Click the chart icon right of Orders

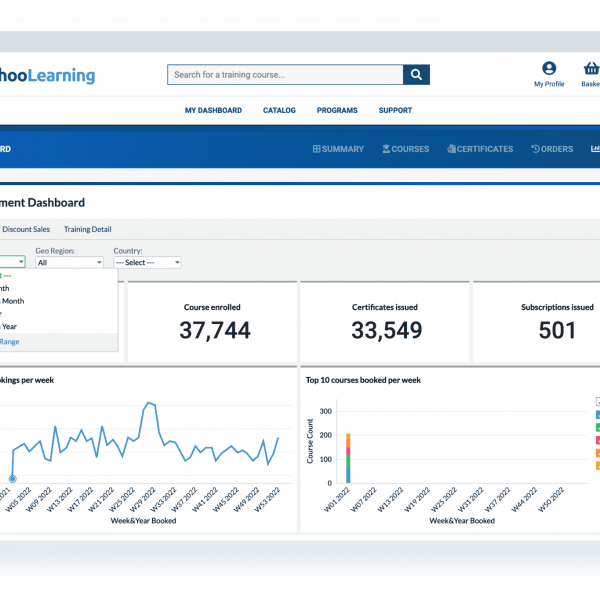pyautogui.click(x=595, y=149)
